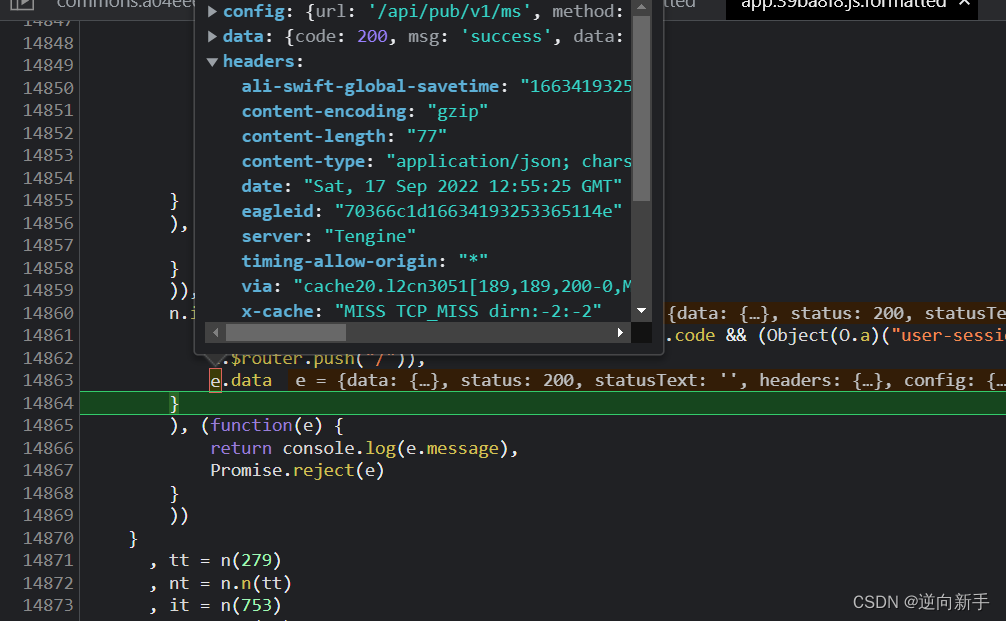The height and width of the screenshot is (621, 1006).
Task: Click the ali-swift-global-savetime property
Action: [370, 86]
